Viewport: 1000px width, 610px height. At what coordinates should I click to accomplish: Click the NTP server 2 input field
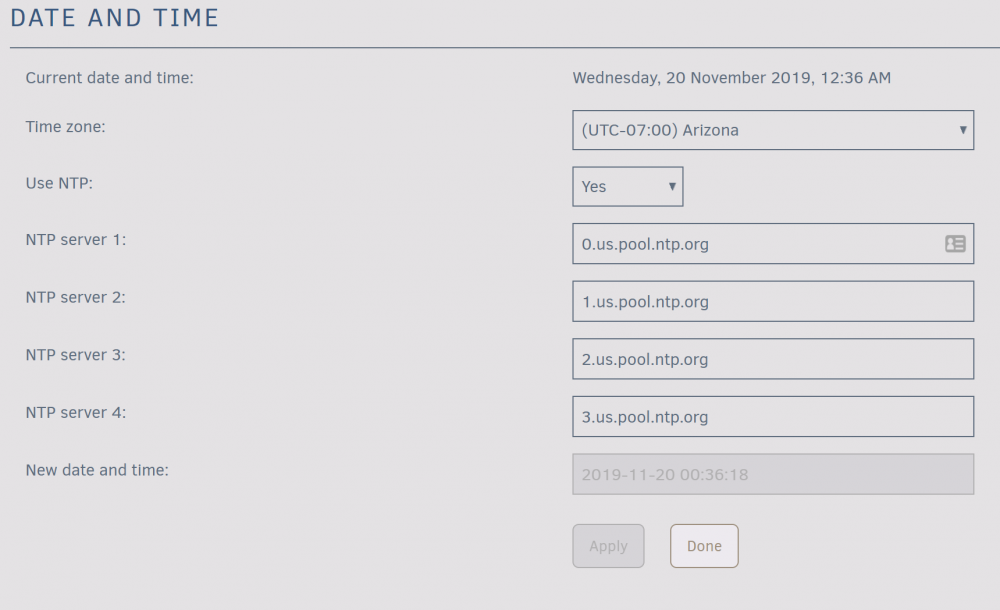click(773, 301)
